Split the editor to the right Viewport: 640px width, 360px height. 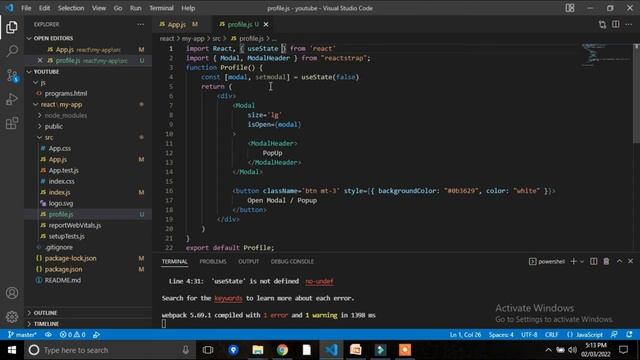coord(616,24)
